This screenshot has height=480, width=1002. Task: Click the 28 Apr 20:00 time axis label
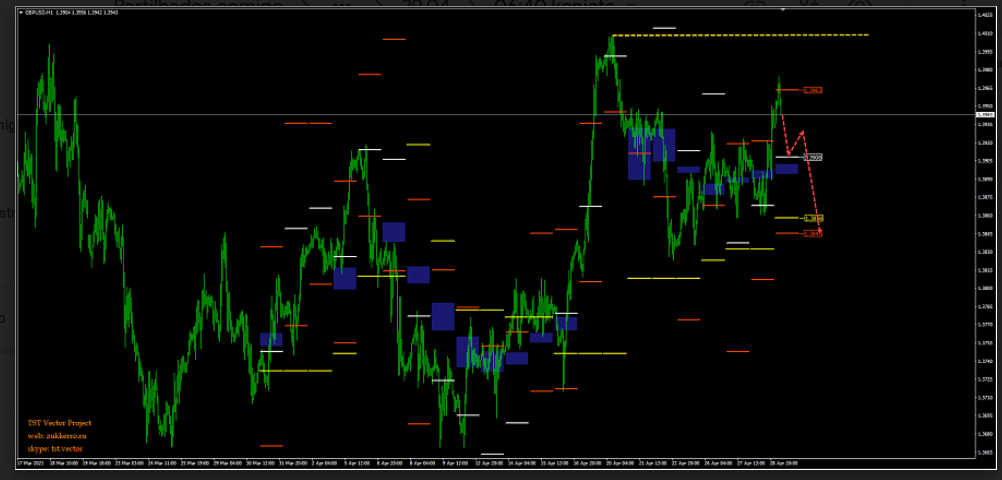click(x=783, y=464)
